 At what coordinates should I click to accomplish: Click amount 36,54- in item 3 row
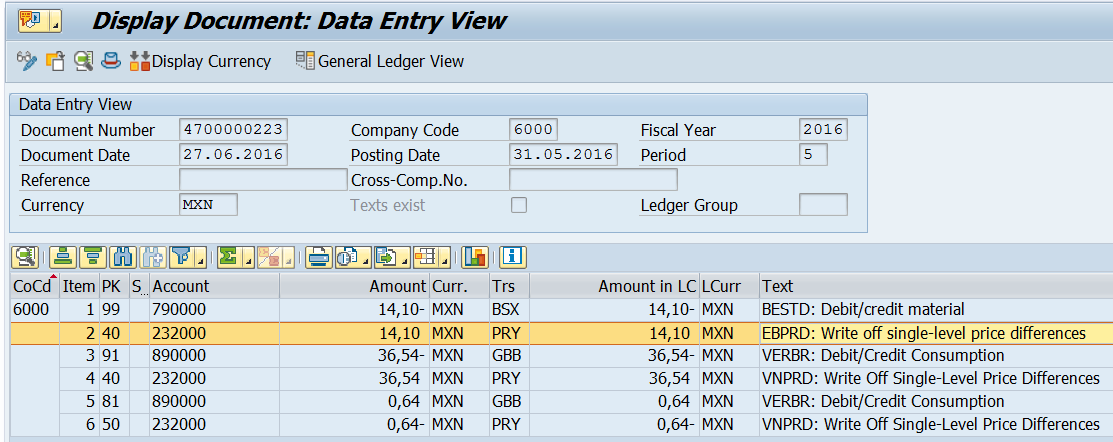click(355, 355)
